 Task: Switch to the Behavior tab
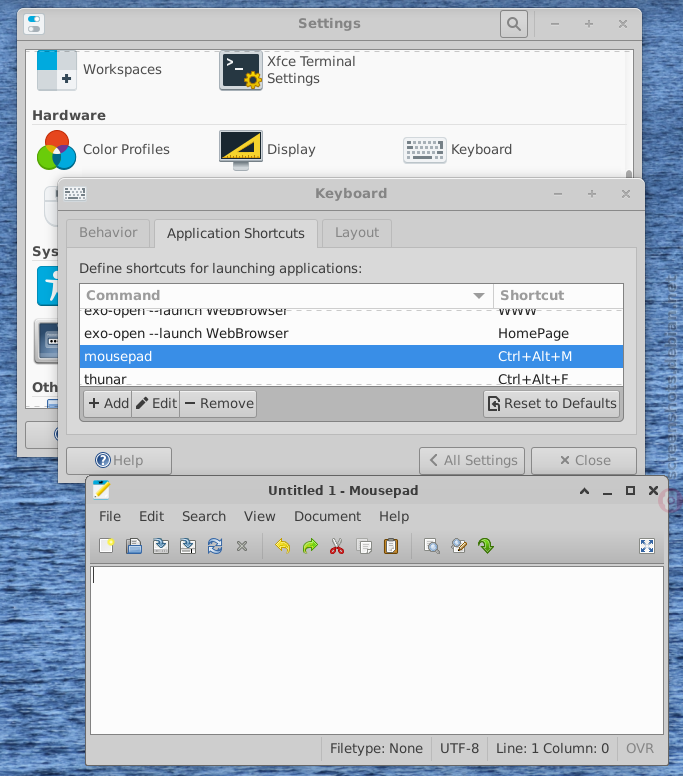coord(108,233)
